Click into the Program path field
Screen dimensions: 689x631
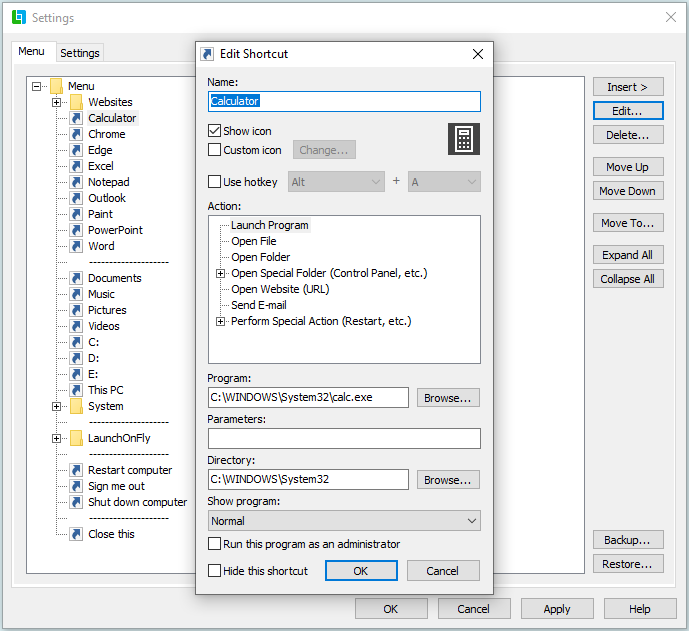coord(308,397)
